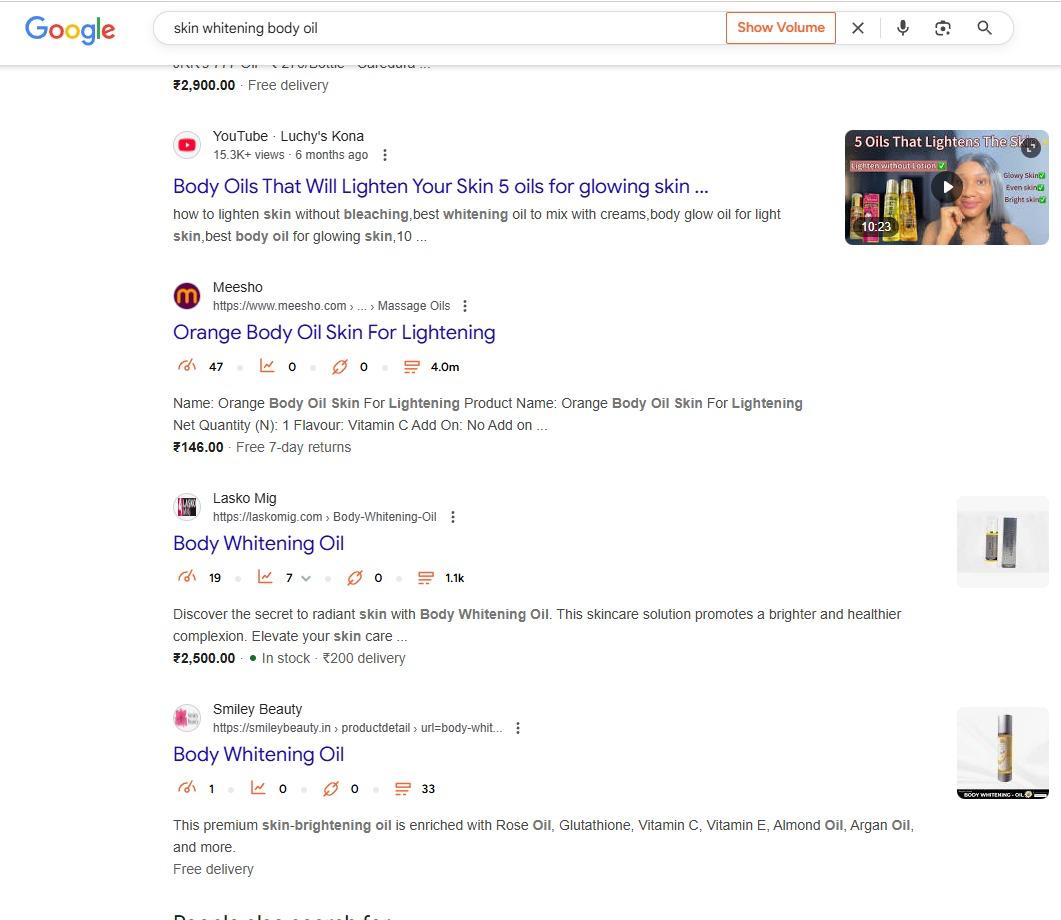
Task: Click the Lasko Mig site favicon
Action: 187,507
